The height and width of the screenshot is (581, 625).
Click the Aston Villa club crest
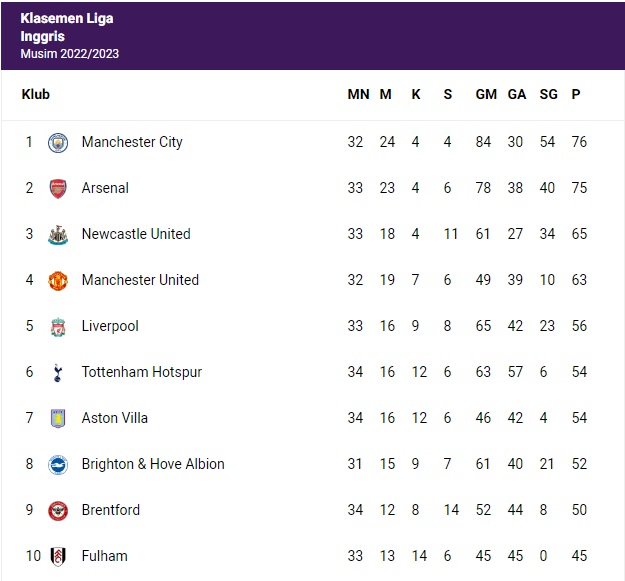tap(58, 418)
